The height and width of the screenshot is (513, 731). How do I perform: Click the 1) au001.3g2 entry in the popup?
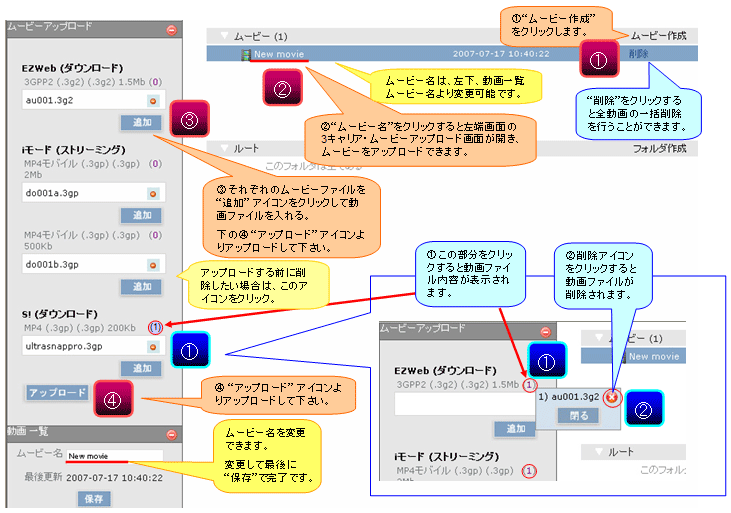click(569, 397)
